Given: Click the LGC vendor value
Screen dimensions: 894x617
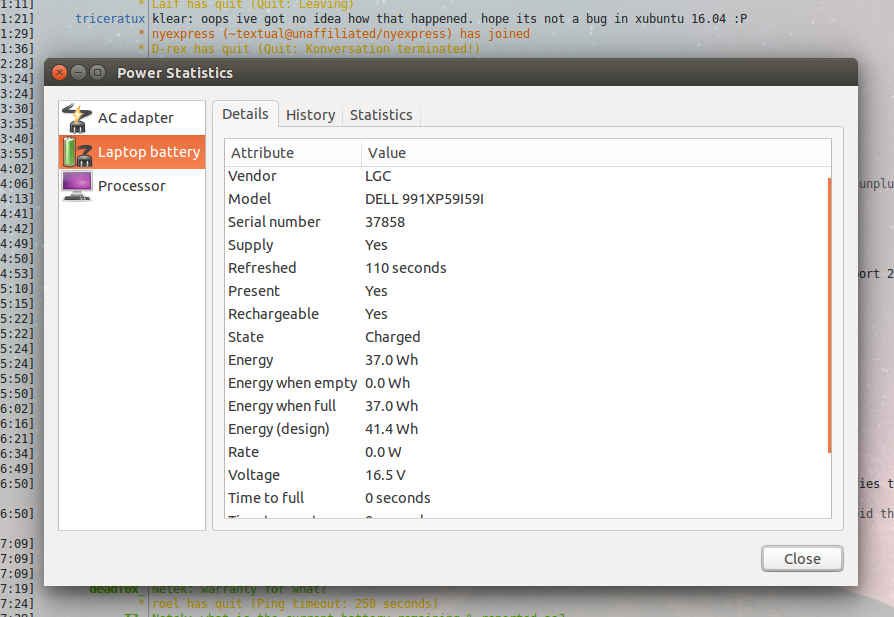Looking at the screenshot, I should pos(378,176).
